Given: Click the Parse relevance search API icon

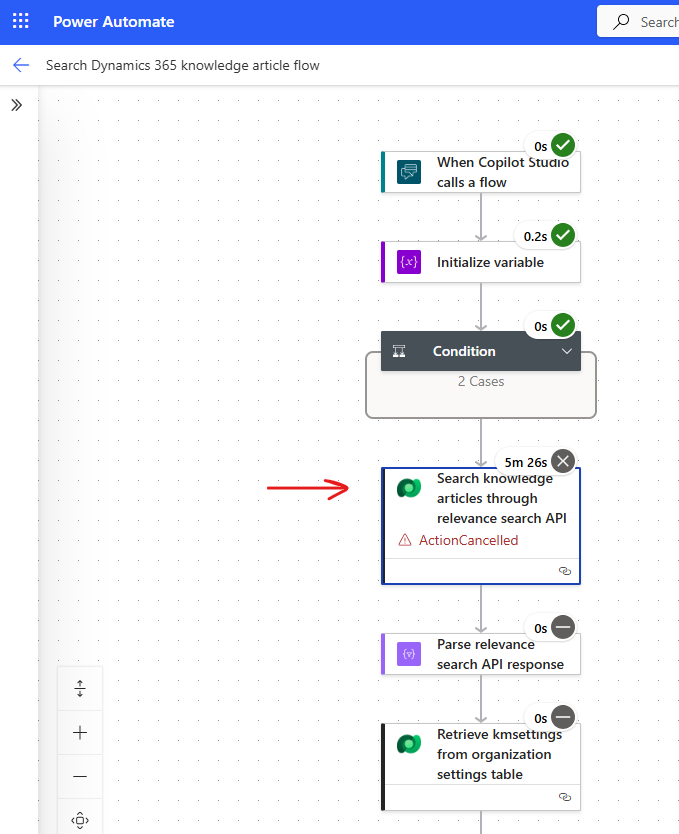Looking at the screenshot, I should (x=408, y=654).
